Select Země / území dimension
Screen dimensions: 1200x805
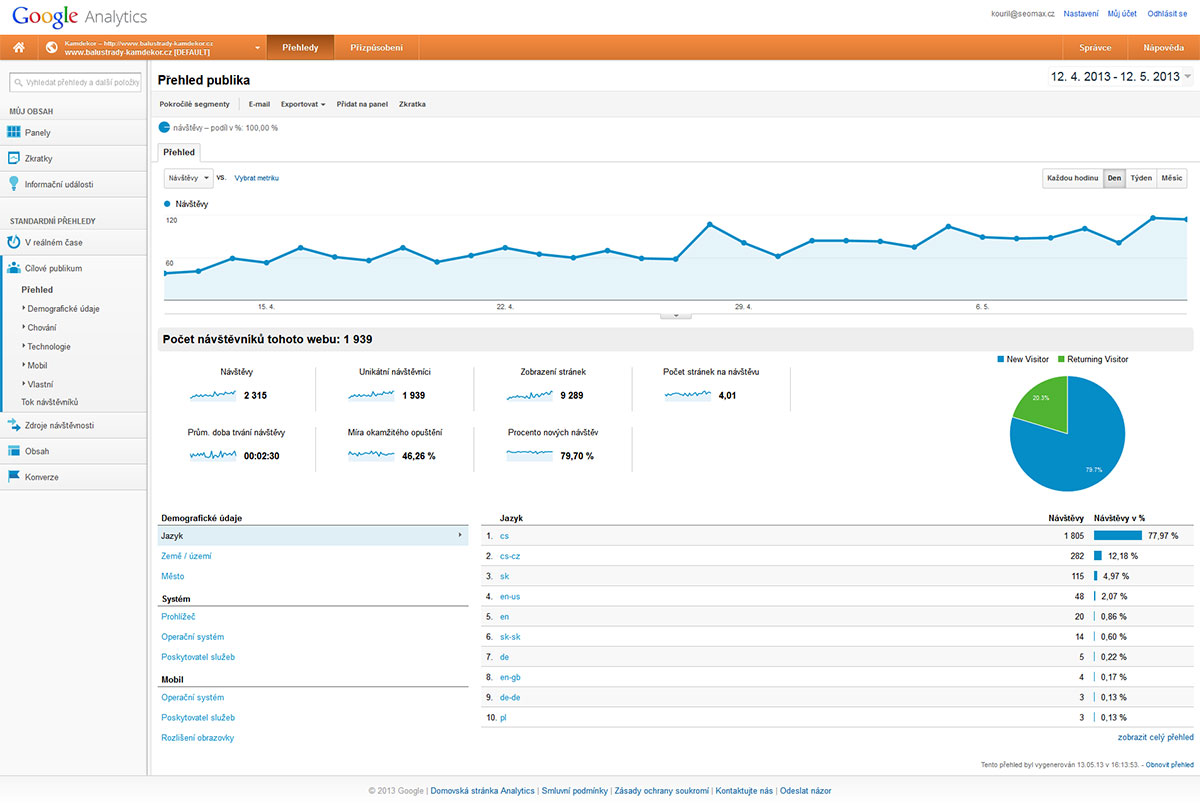point(186,556)
